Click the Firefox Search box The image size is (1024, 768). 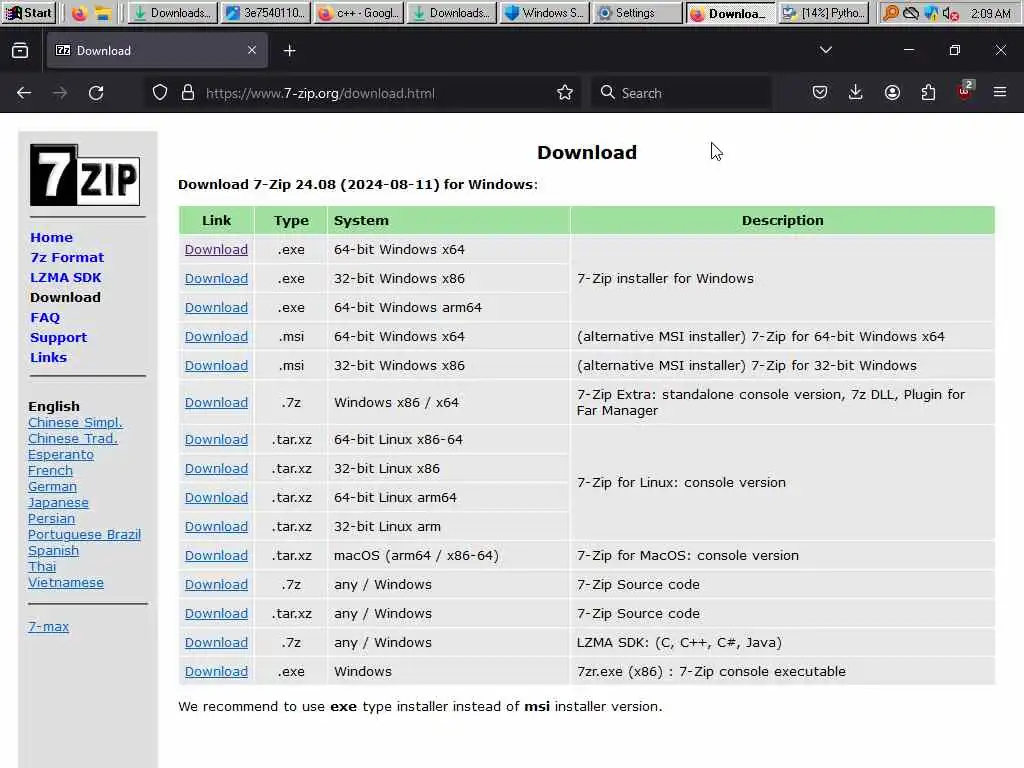coord(682,93)
